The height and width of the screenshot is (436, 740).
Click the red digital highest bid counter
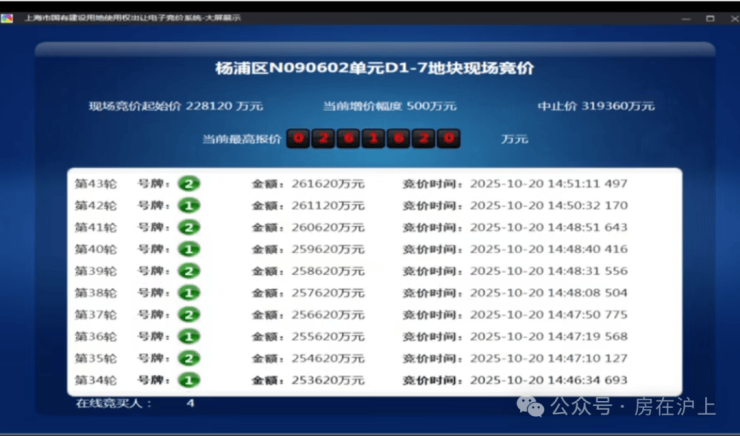pyautogui.click(x=373, y=139)
